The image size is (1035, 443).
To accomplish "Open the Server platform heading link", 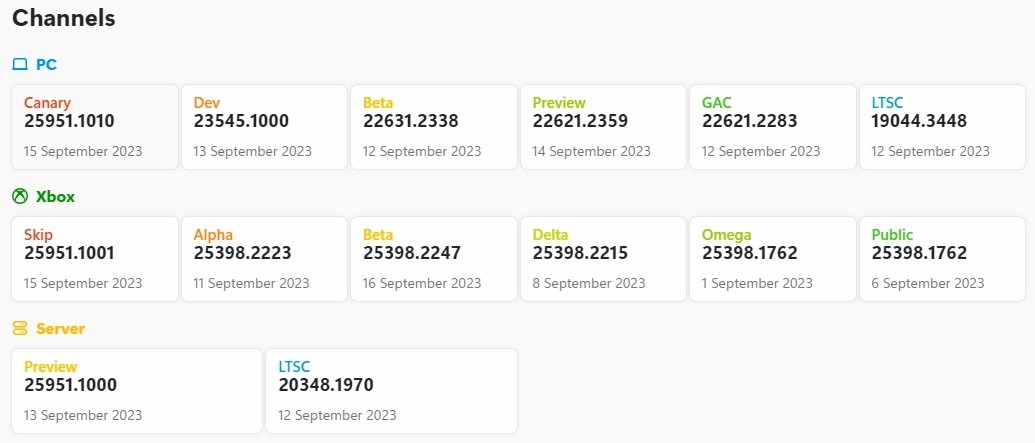I will (x=60, y=329).
